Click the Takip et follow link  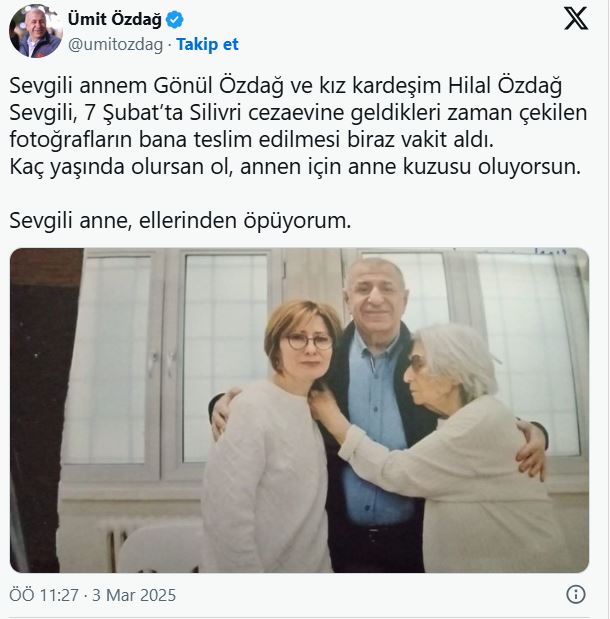(207, 44)
